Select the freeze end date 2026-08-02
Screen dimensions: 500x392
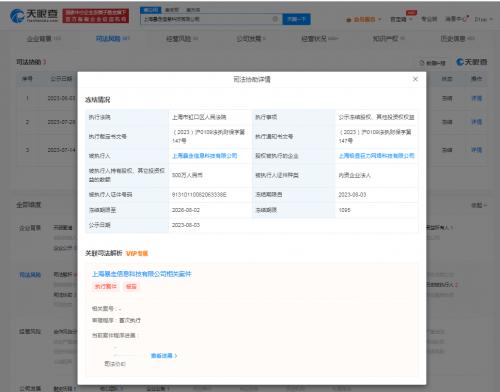point(186,210)
